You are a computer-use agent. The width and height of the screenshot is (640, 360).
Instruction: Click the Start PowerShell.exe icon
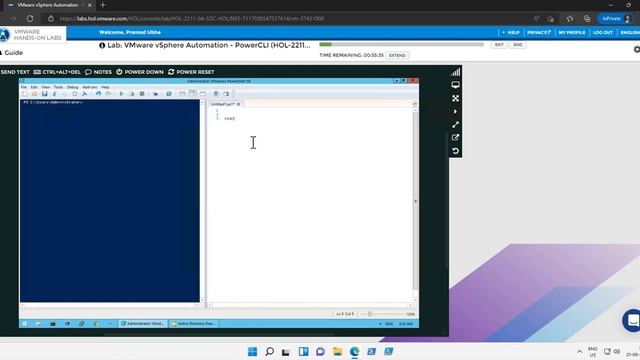169,94
